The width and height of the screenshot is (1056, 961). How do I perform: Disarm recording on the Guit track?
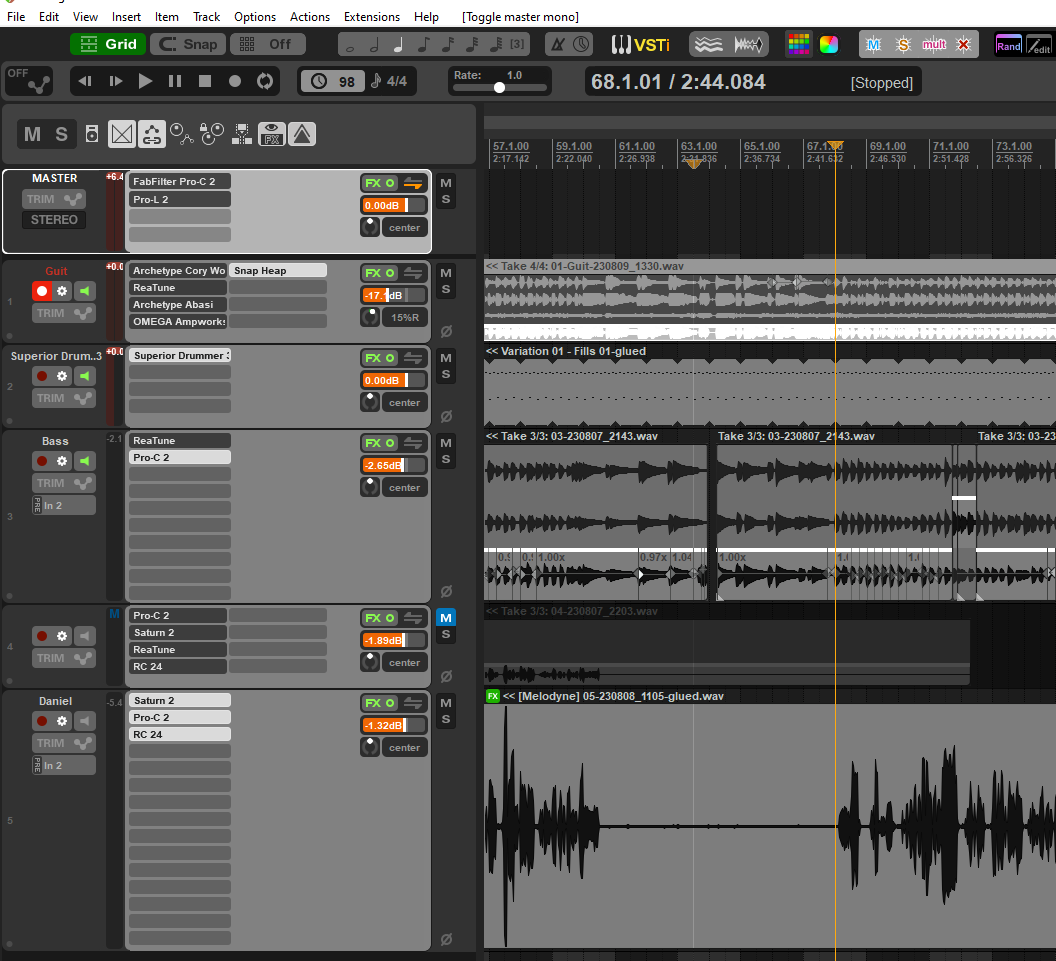click(41, 291)
